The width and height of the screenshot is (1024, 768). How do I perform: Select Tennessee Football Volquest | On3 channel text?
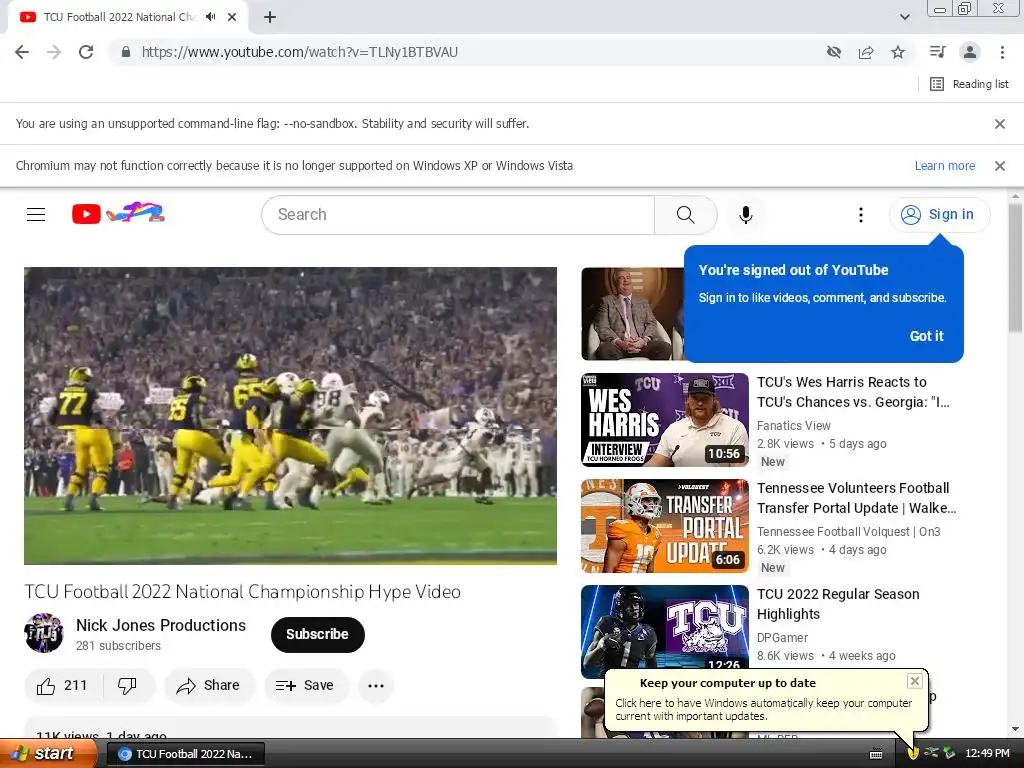[x=848, y=532]
